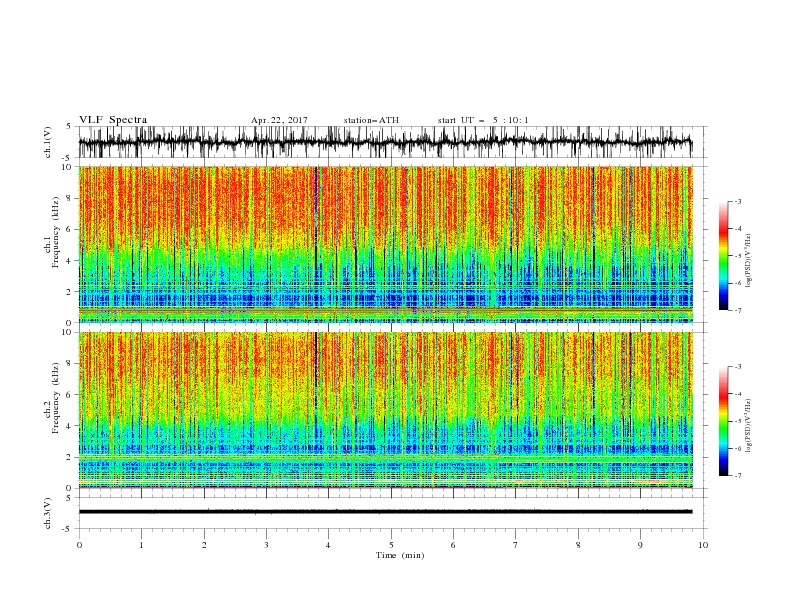Click the log(PSD) label beside ch.1 colorbar
Viewport: 792px width, 612px height.
[748, 261]
